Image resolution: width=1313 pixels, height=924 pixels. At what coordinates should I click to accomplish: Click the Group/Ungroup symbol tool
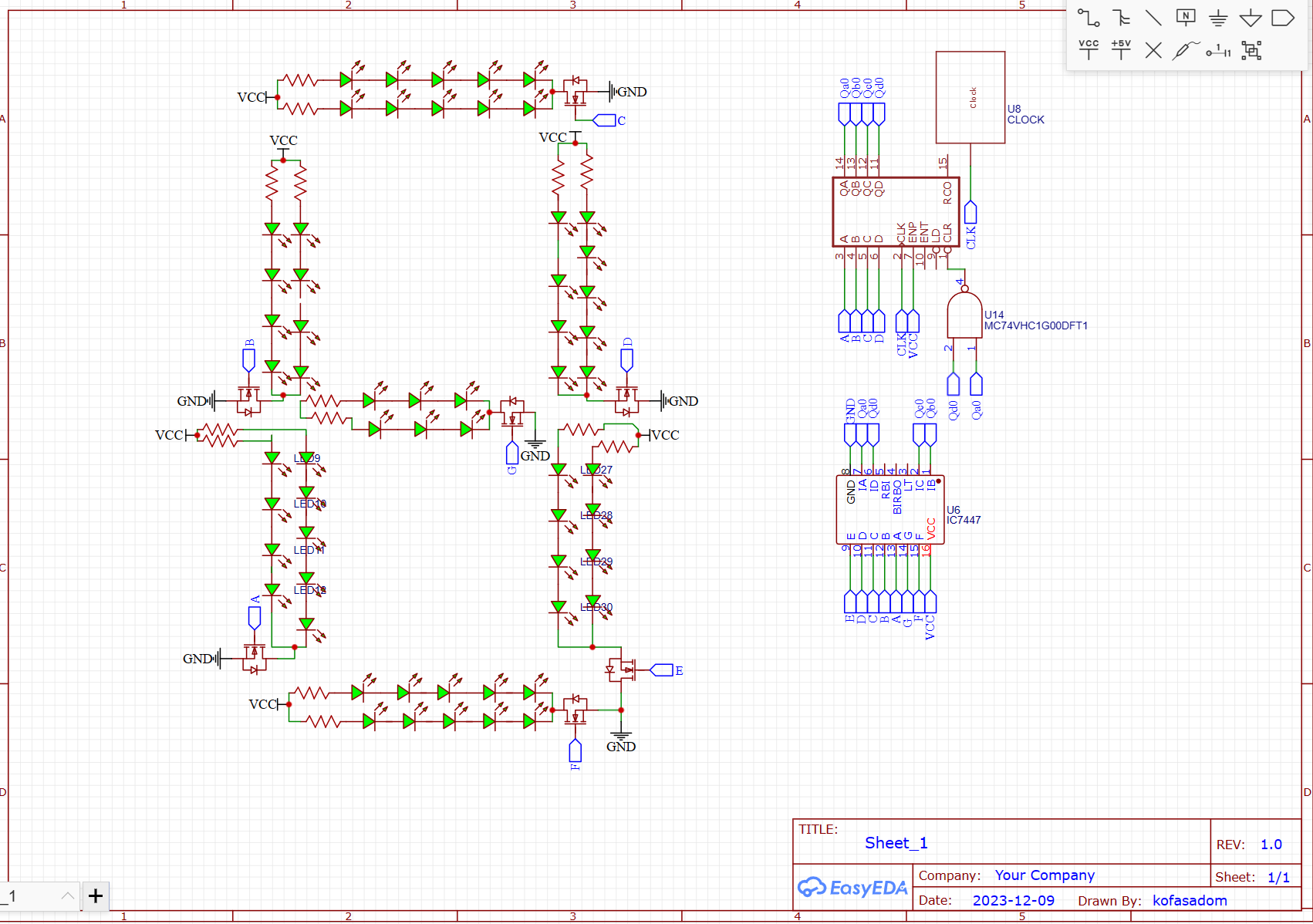tap(1251, 51)
